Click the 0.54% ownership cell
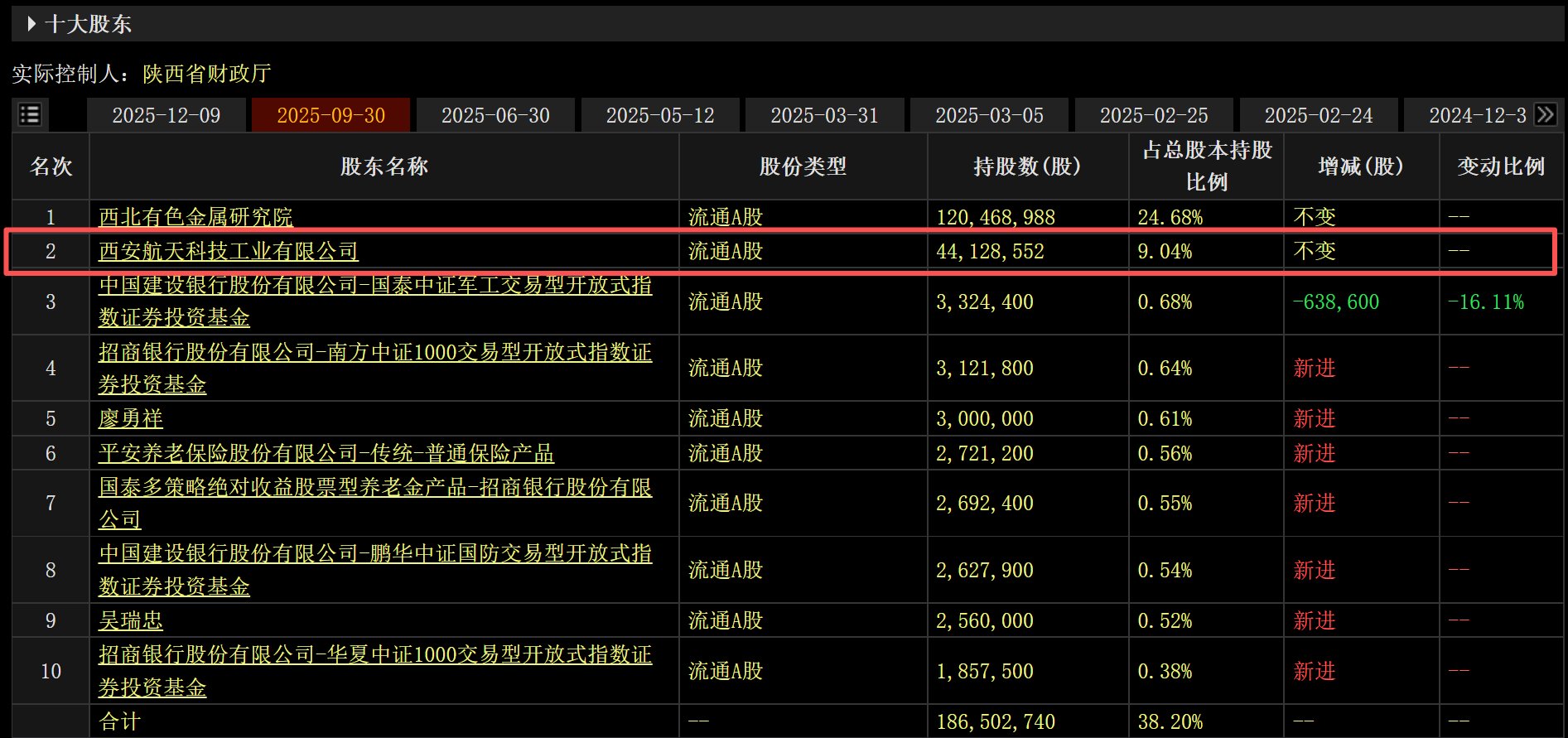 tap(1165, 570)
